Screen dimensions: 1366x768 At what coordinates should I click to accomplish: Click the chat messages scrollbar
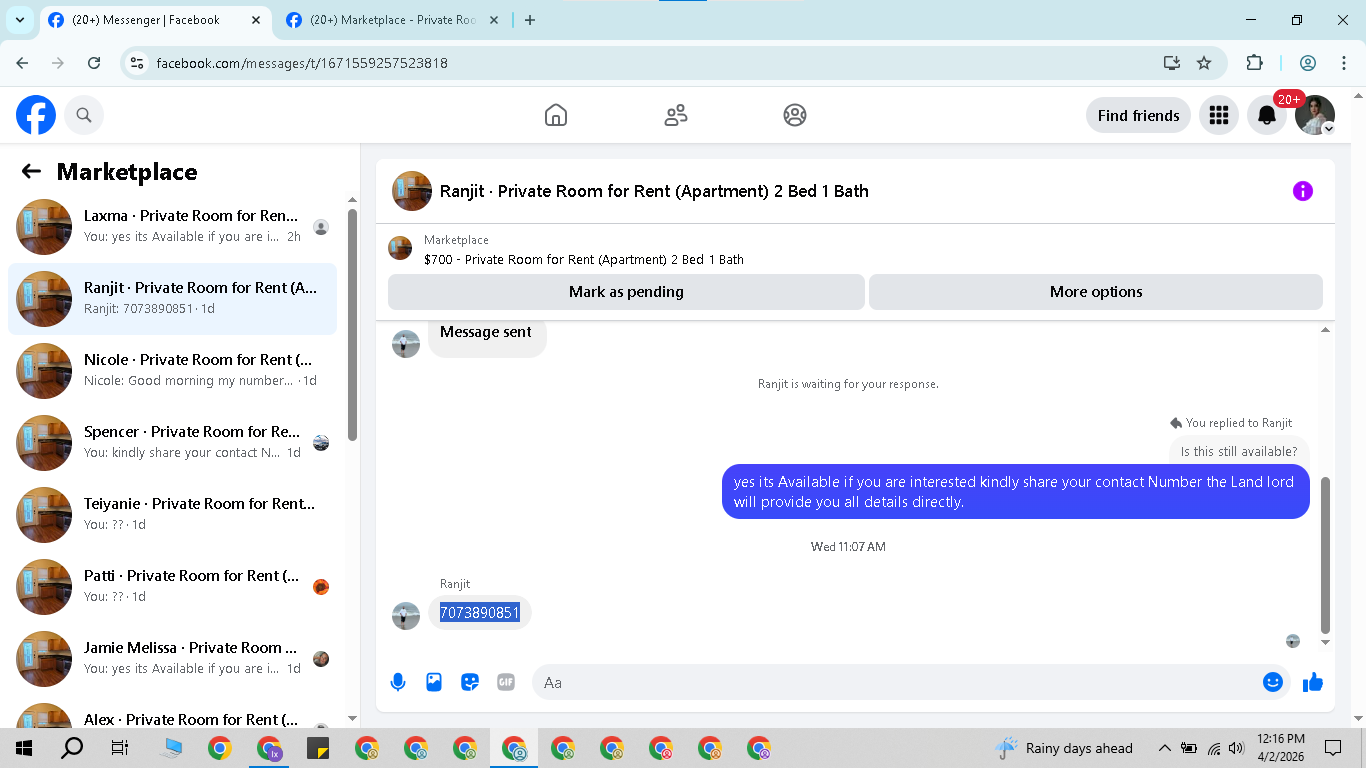(1326, 555)
